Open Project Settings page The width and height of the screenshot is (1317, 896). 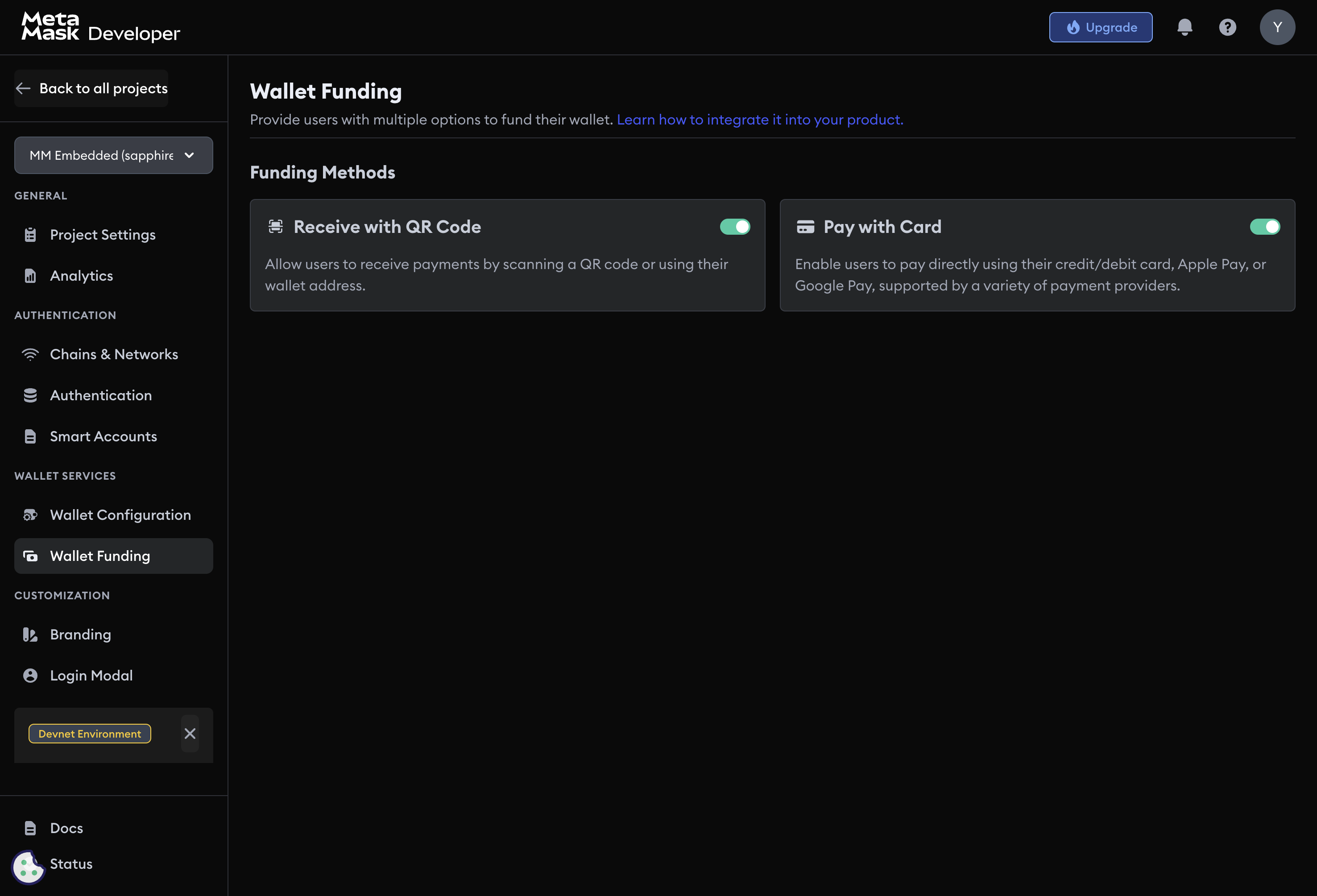tap(113, 235)
